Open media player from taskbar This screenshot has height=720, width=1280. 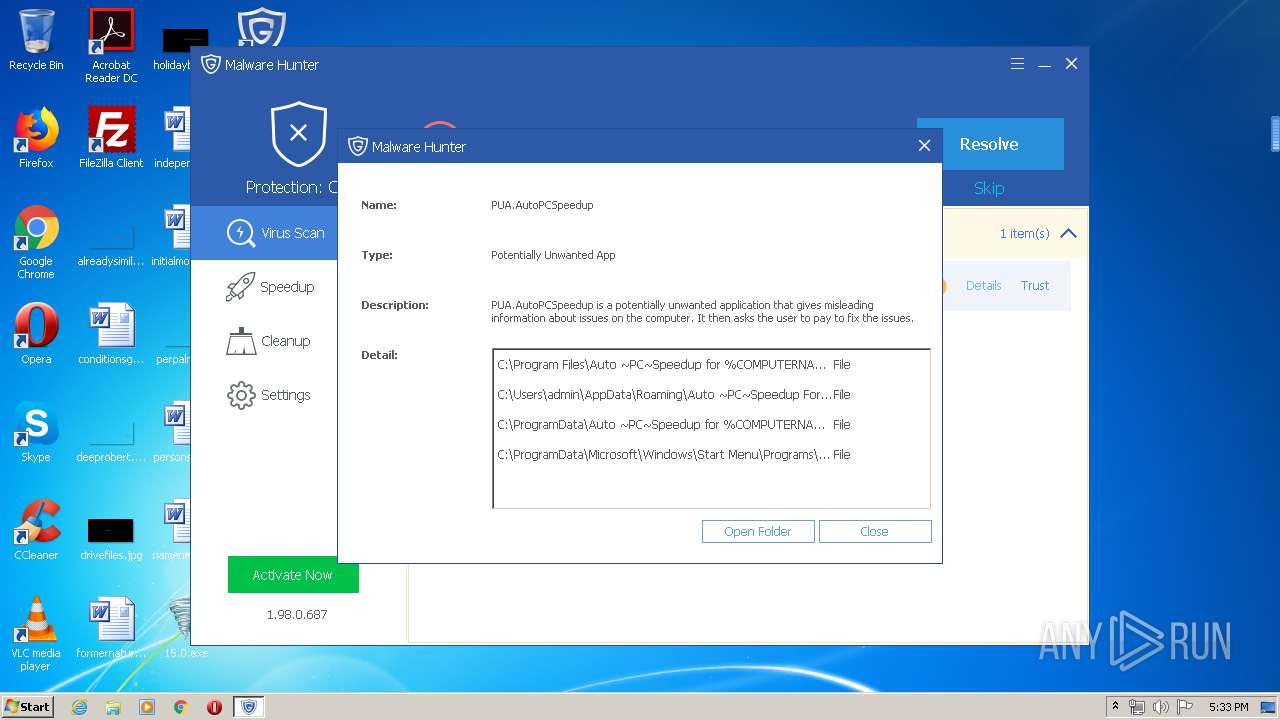(x=147, y=707)
